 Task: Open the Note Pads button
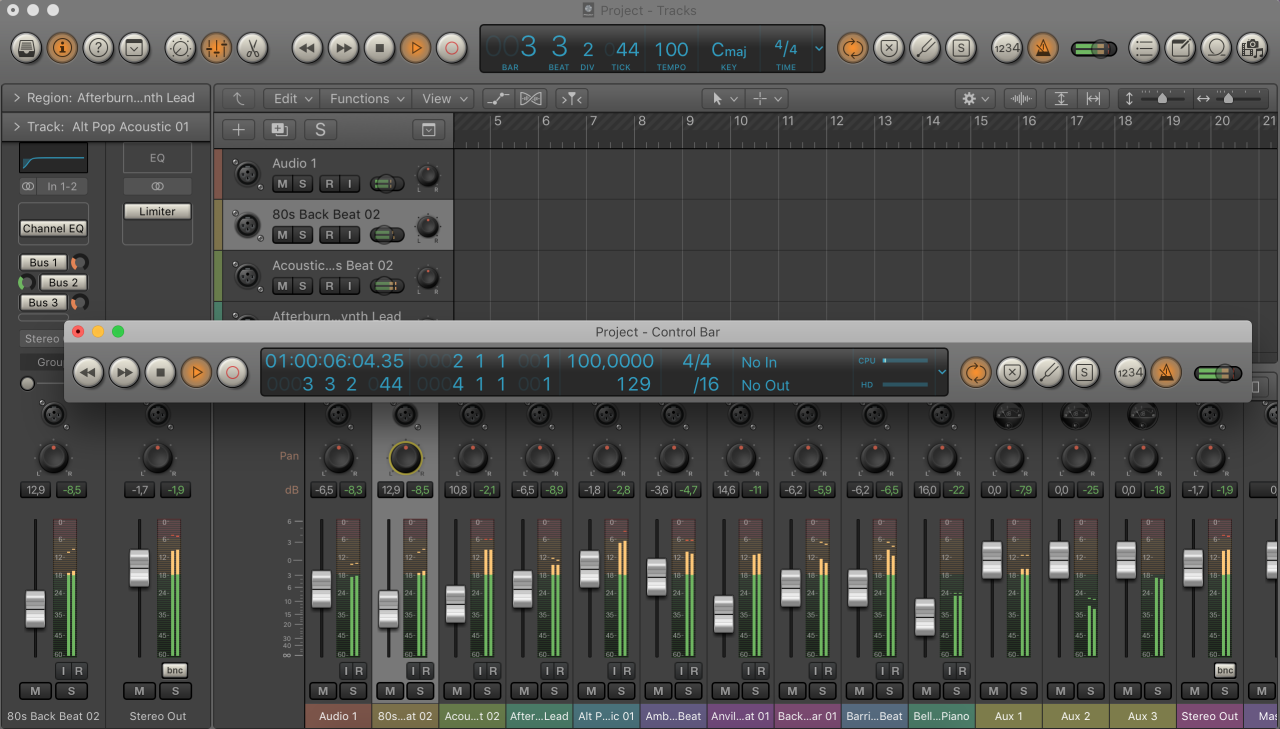pos(1180,47)
